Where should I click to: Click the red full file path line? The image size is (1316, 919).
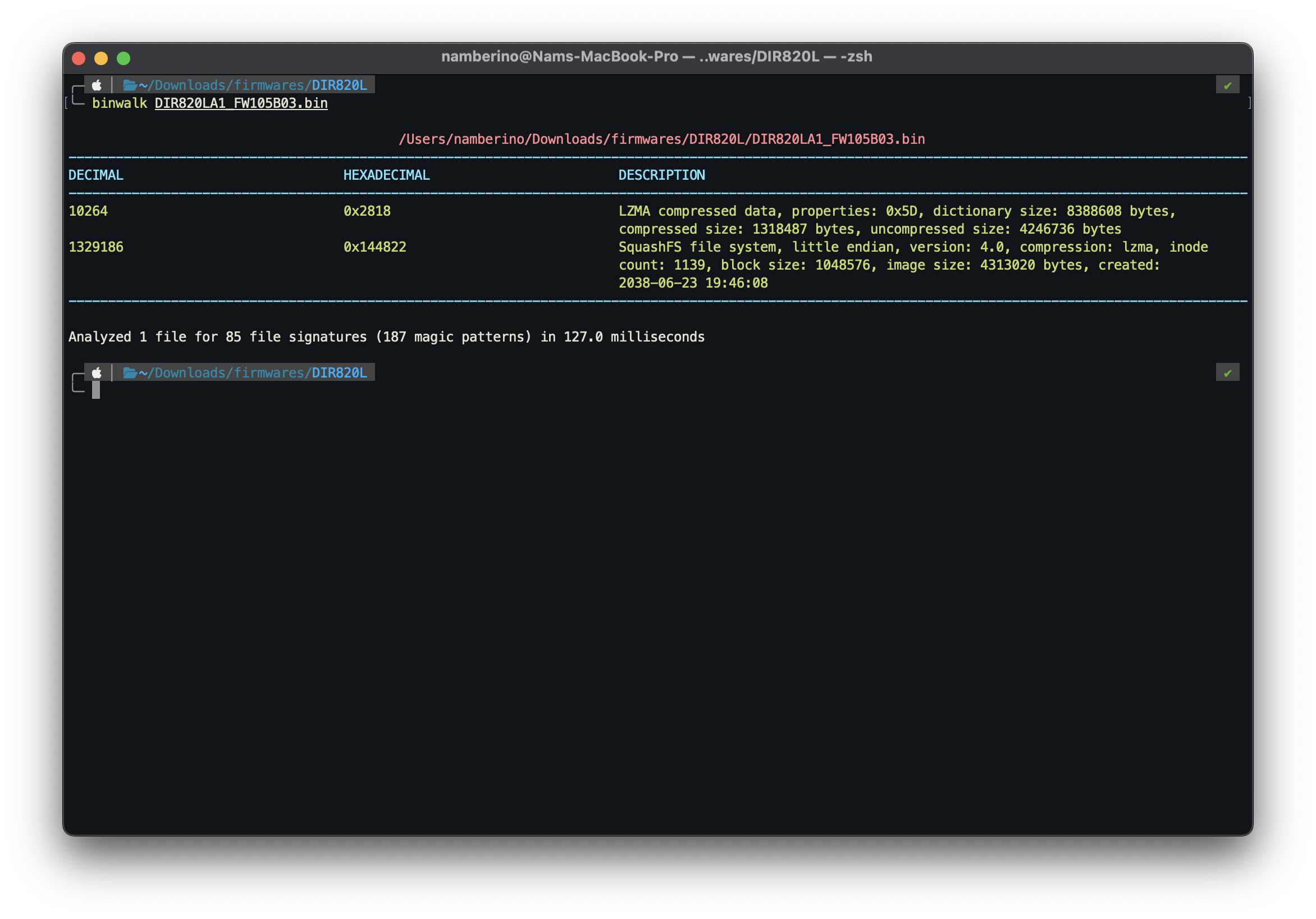[661, 139]
